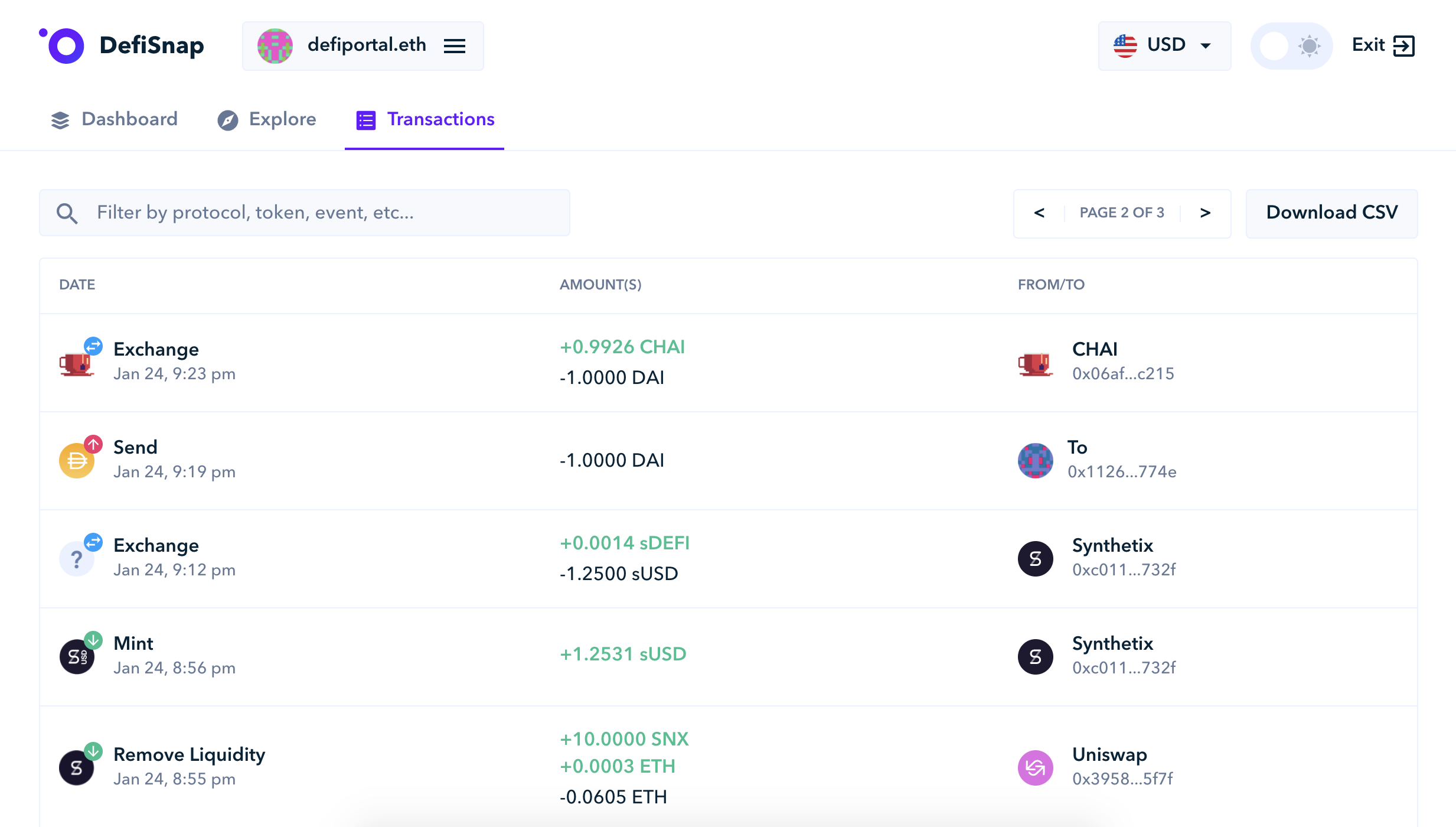Screen dimensions: 1456x827
Task: Click the 0x1126...774e recipient avatar
Action: (x=1035, y=460)
